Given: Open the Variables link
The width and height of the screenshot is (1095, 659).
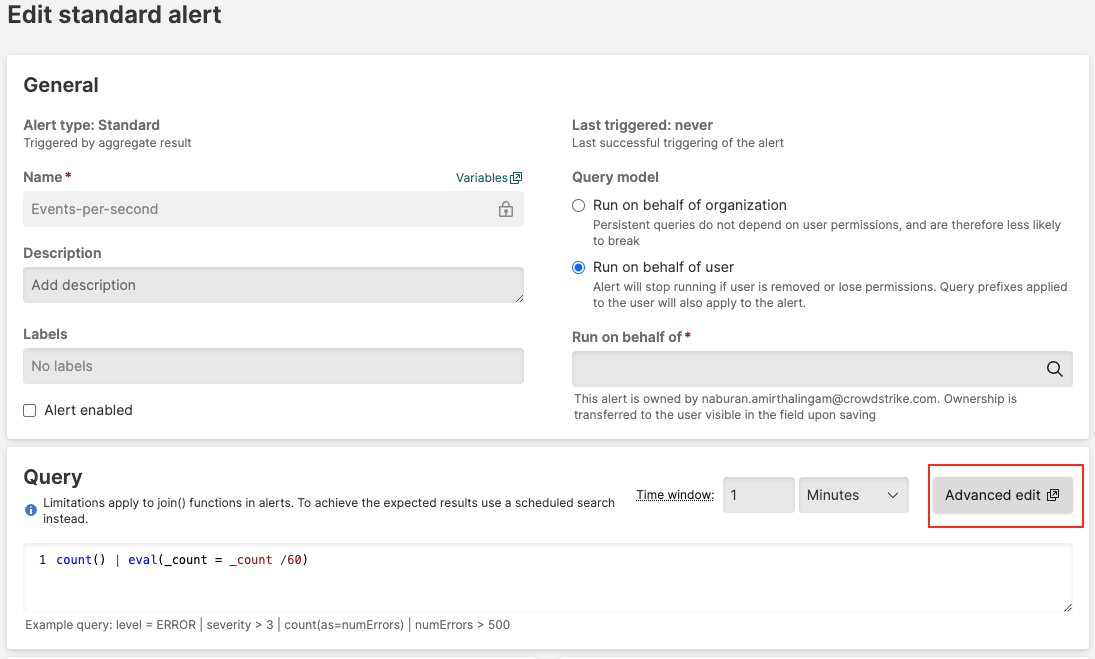Looking at the screenshot, I should (481, 178).
